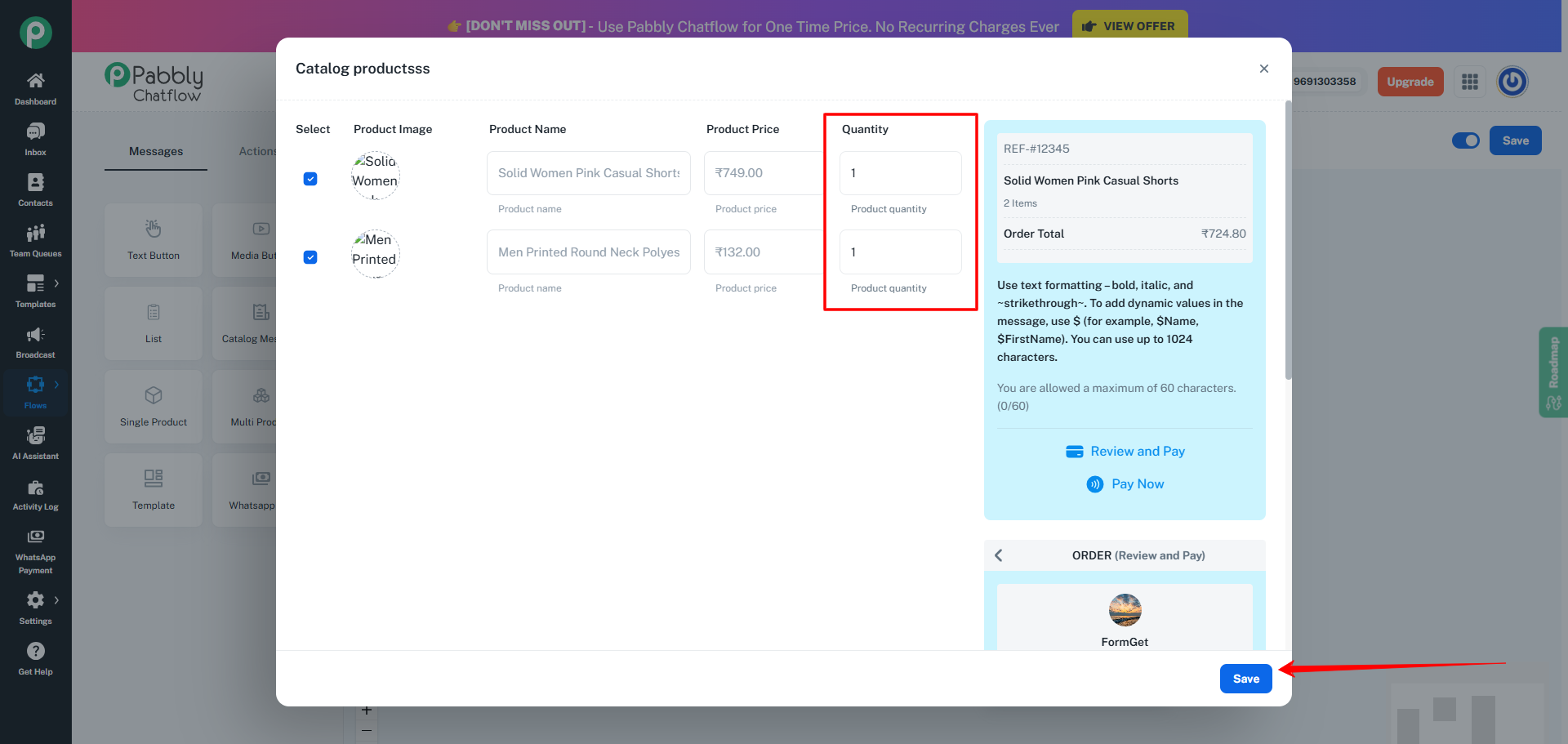Edit quantity for Men Printed Round Neck
This screenshot has height=744, width=1568.
tap(901, 252)
